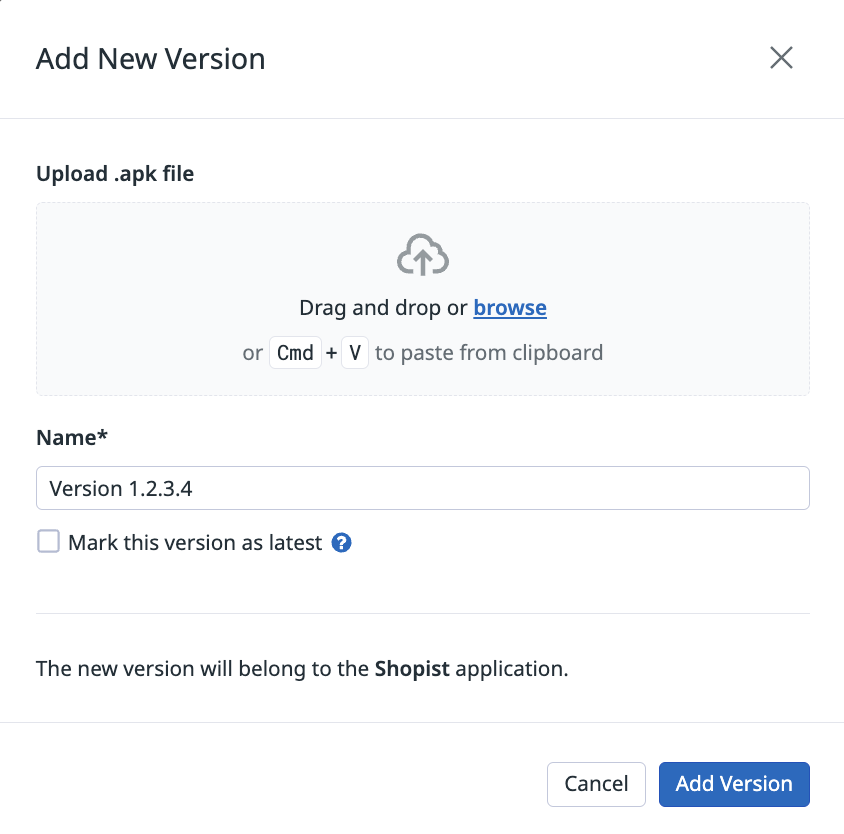Image resolution: width=844 pixels, height=834 pixels.
Task: Click the 'Add New Version' dialog title
Action: [x=150, y=59]
